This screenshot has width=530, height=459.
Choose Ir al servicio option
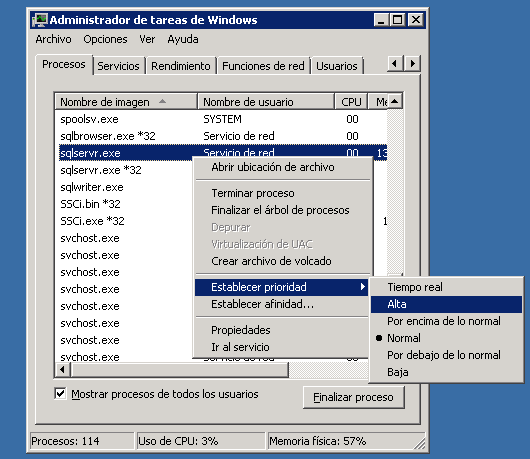tap(281, 347)
